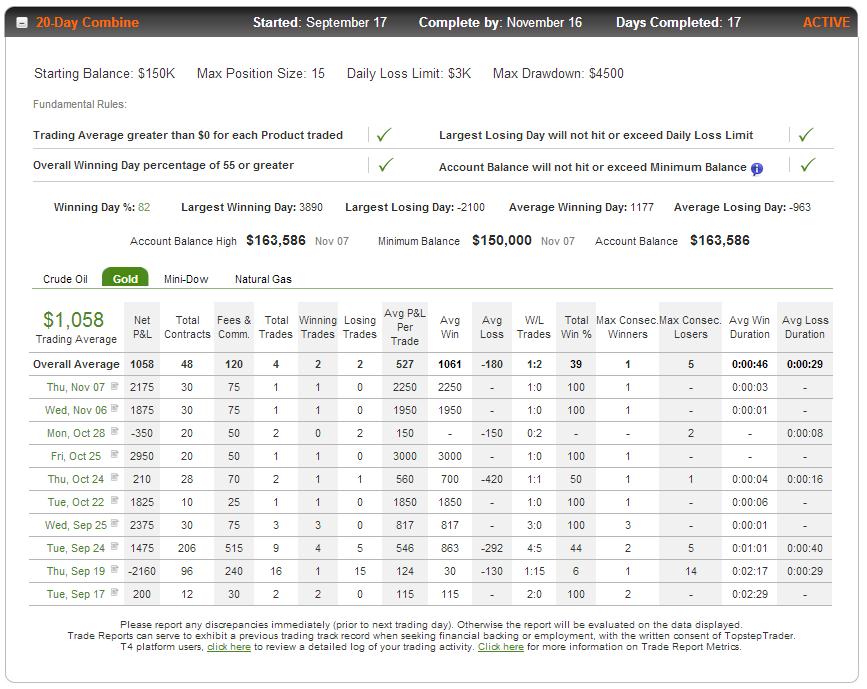Click the Largest Winning Day 3890 text
The image size is (867, 689).
coord(252,207)
